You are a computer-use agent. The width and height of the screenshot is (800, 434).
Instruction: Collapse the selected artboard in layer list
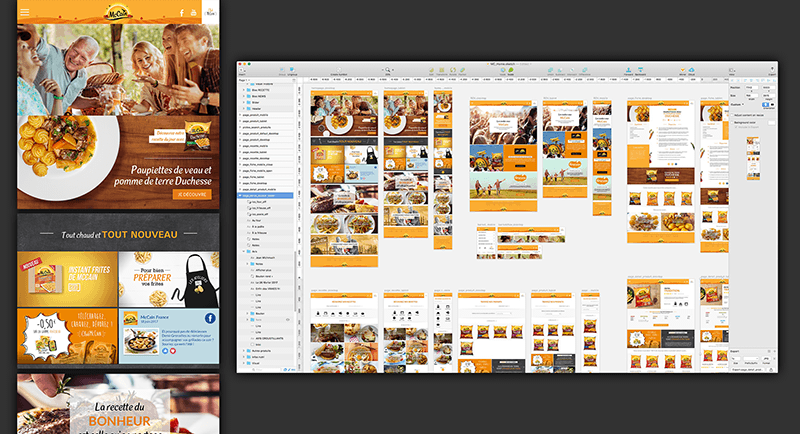[240, 195]
